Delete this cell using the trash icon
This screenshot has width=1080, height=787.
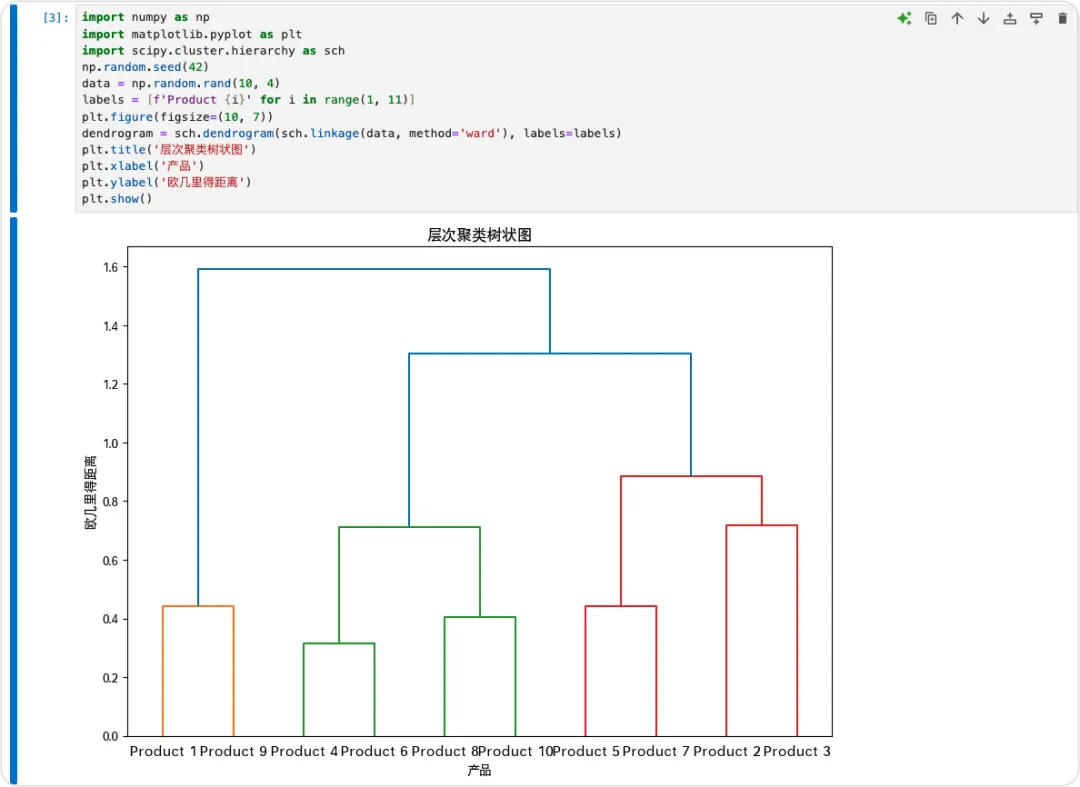[x=1062, y=19]
